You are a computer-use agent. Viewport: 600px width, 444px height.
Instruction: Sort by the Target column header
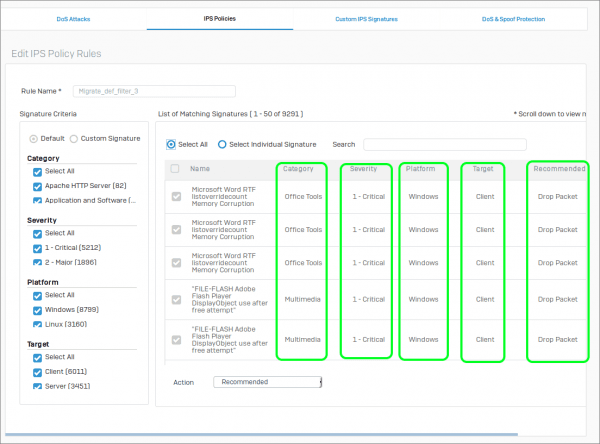[x=483, y=169]
